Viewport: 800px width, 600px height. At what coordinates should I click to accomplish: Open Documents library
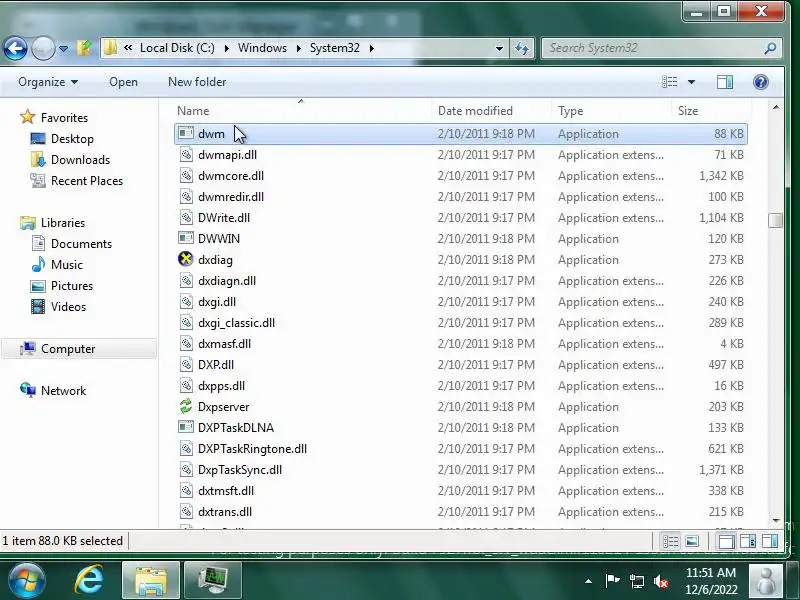pyautogui.click(x=81, y=244)
